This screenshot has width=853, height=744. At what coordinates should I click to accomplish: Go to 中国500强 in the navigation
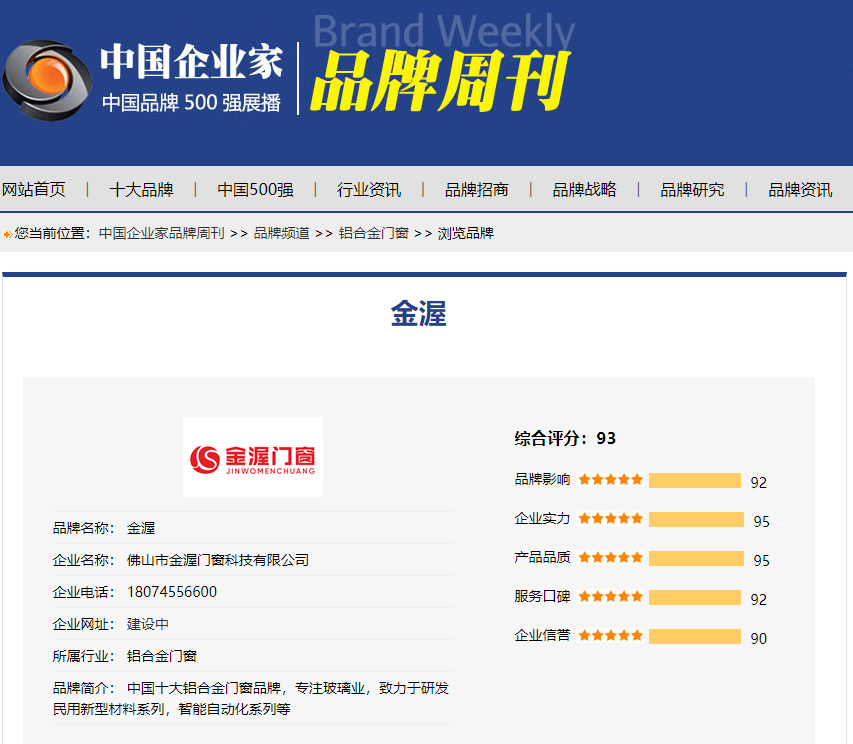(x=255, y=190)
